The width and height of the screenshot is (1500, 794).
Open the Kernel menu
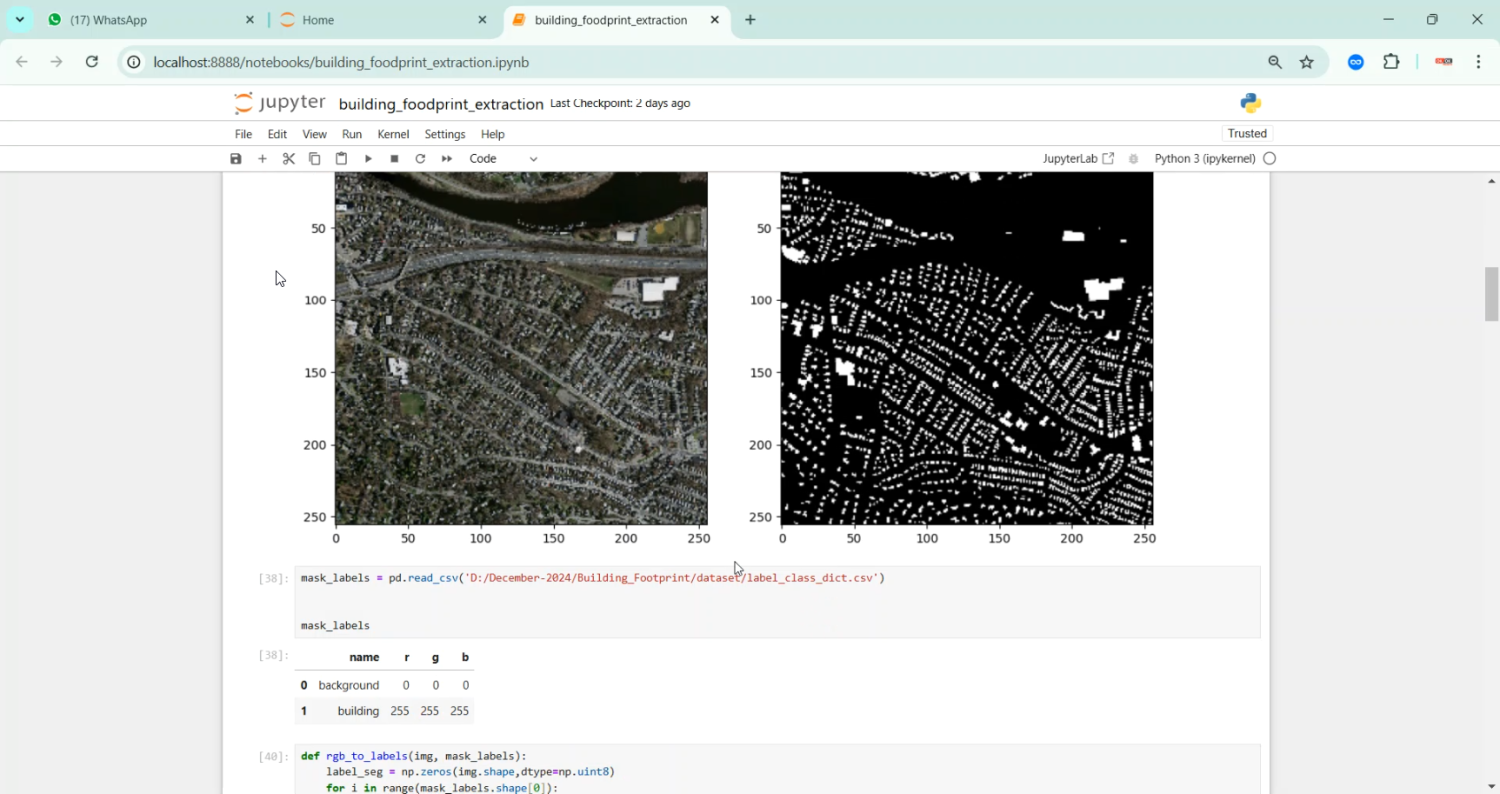pyautogui.click(x=393, y=134)
